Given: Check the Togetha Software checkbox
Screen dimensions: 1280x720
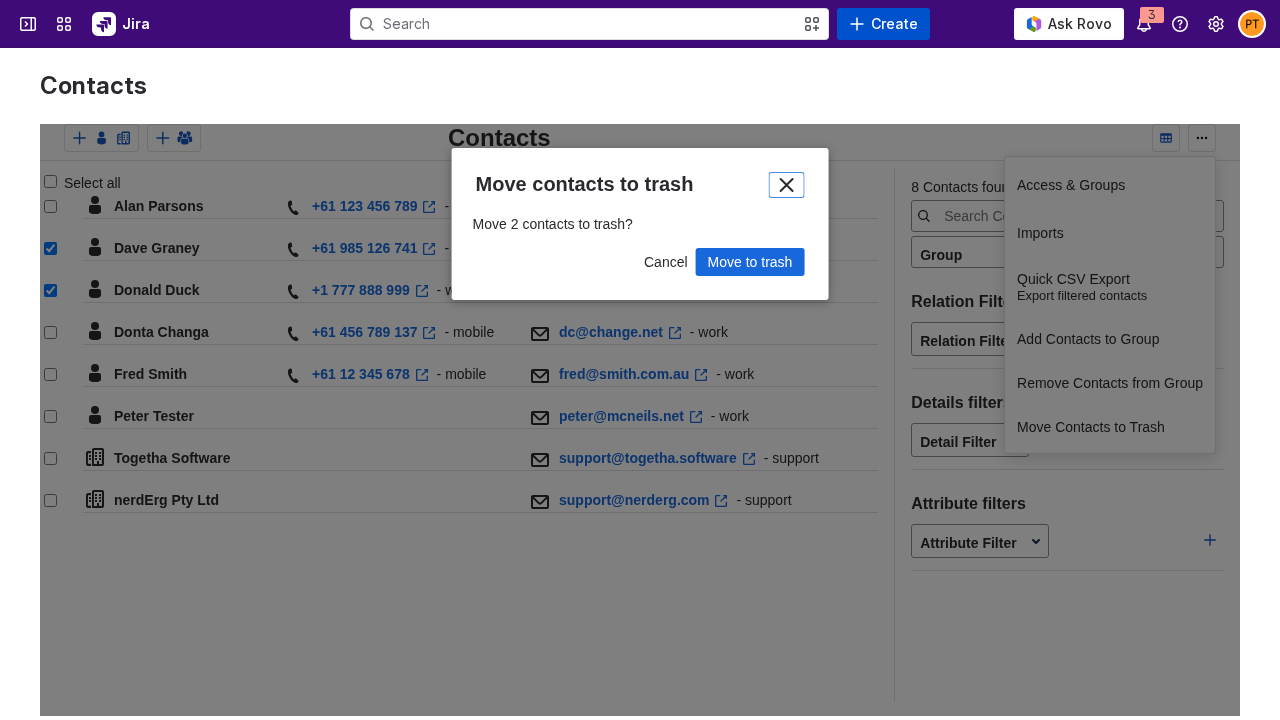Looking at the screenshot, I should pos(50,458).
